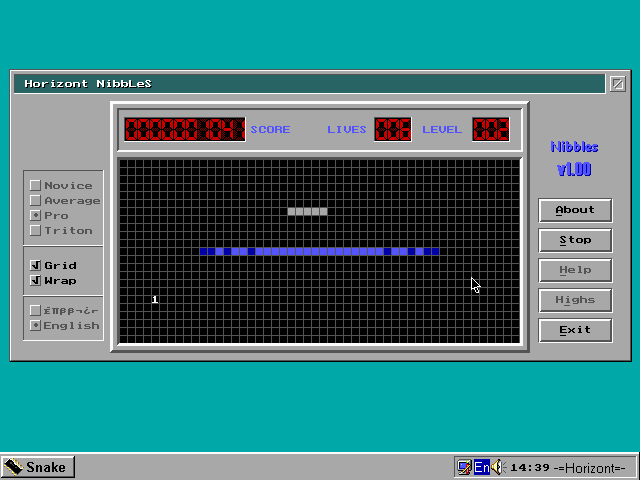Click the Nibbles v1.00 logo
This screenshot has width=640, height=480.
[x=575, y=159]
